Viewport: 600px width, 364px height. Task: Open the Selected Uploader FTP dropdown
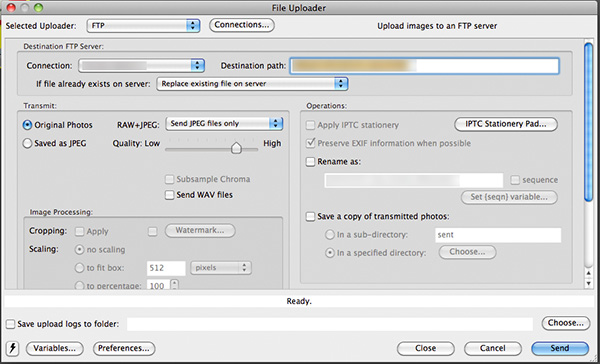[x=143, y=26]
